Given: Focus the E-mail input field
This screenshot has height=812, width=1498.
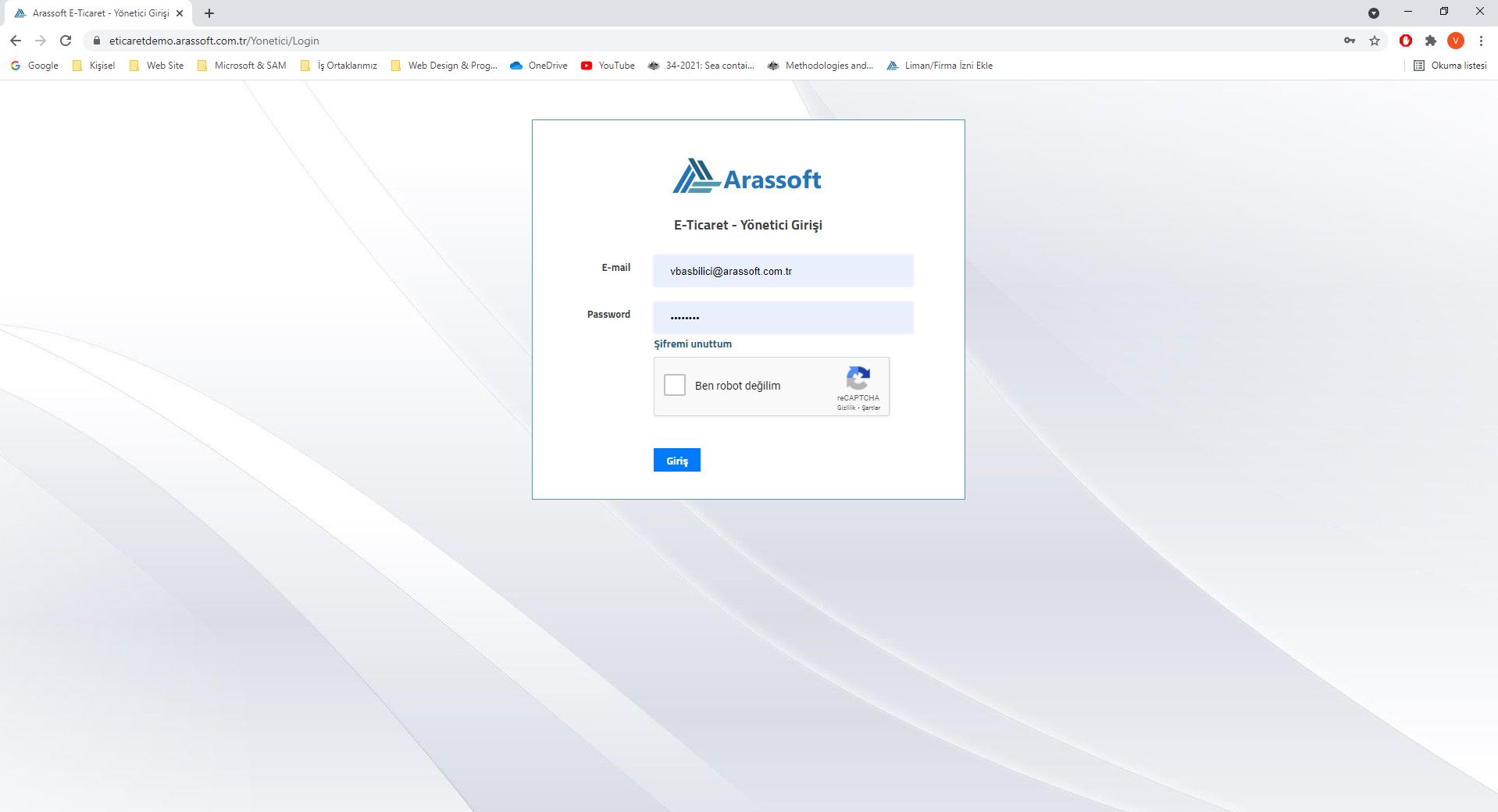Looking at the screenshot, I should (x=783, y=271).
